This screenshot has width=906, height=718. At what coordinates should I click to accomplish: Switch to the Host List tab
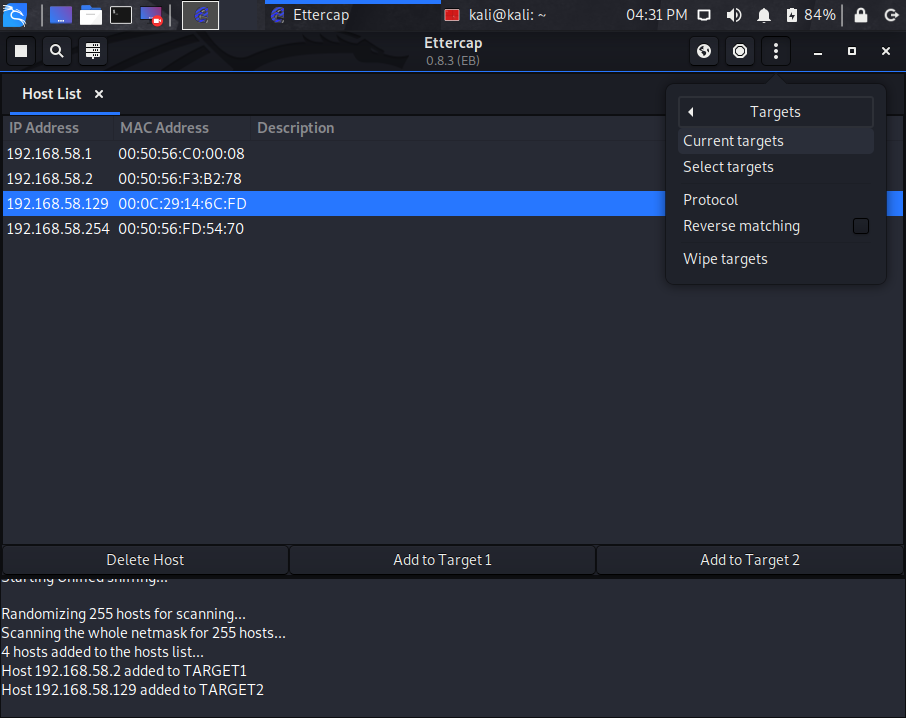click(x=51, y=94)
